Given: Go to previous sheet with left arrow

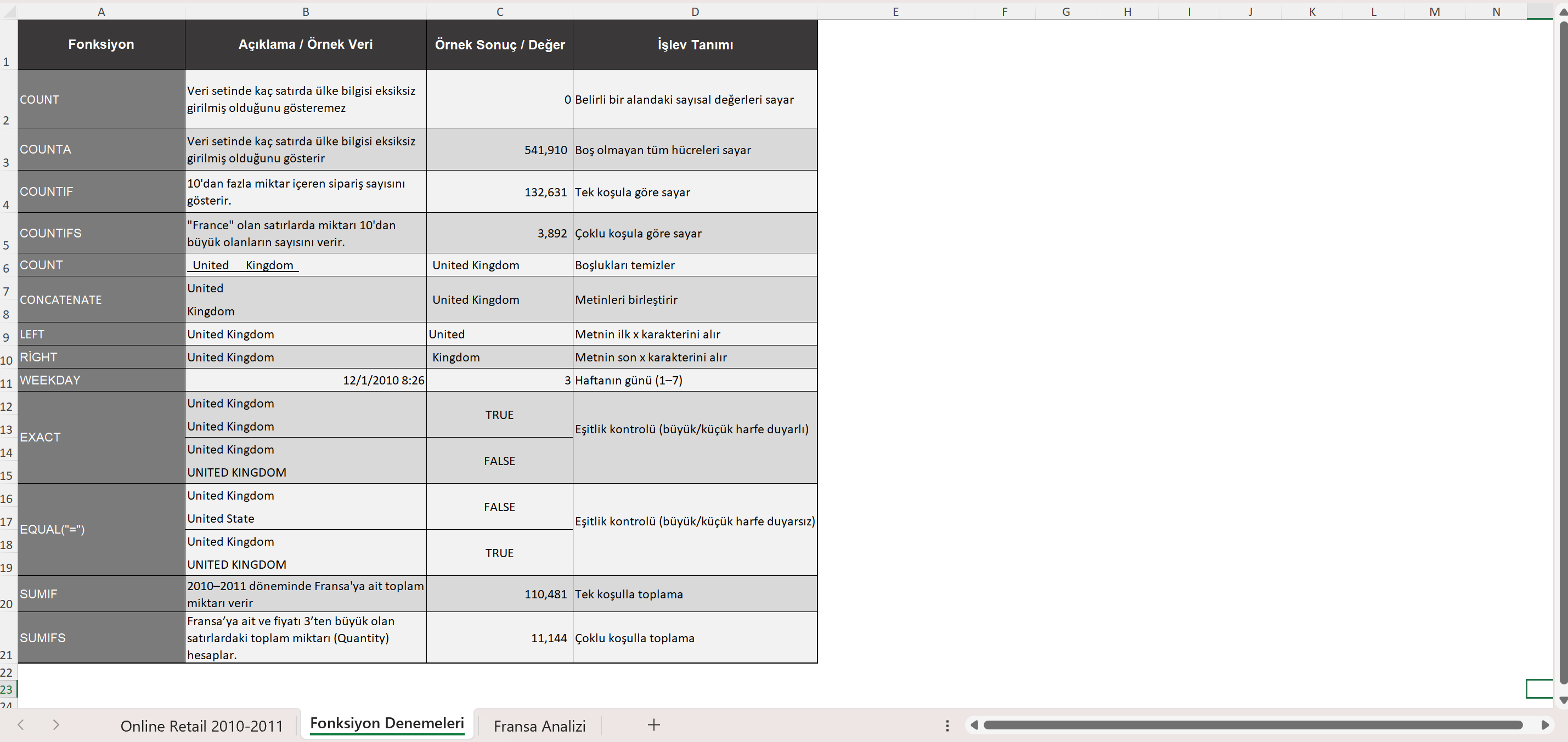Looking at the screenshot, I should (x=21, y=724).
